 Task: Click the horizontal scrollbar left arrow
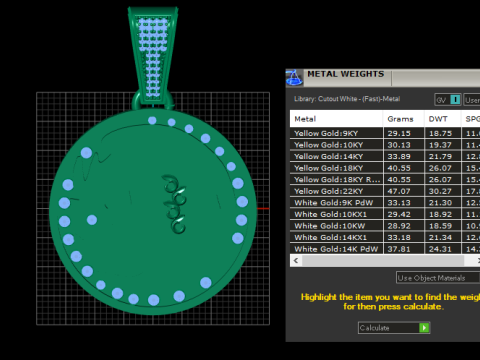(x=296, y=260)
